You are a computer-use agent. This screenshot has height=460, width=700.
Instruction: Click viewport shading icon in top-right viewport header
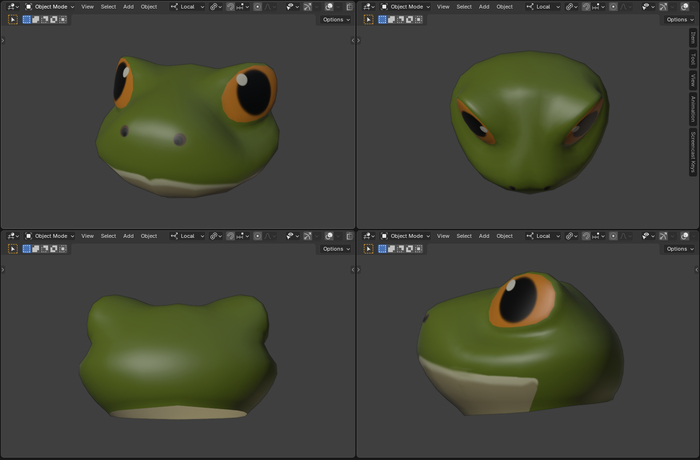pyautogui.click(x=684, y=6)
